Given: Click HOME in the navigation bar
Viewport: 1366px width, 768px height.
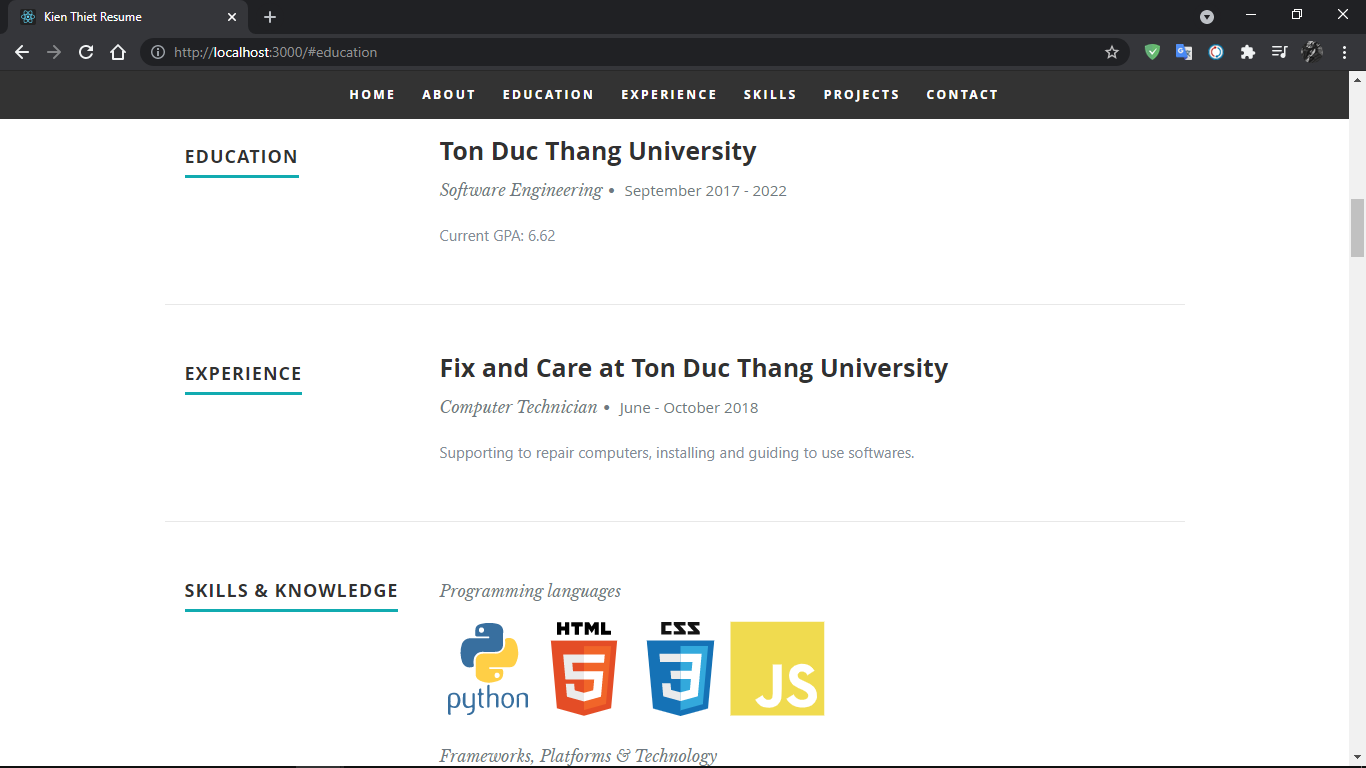Looking at the screenshot, I should point(372,94).
